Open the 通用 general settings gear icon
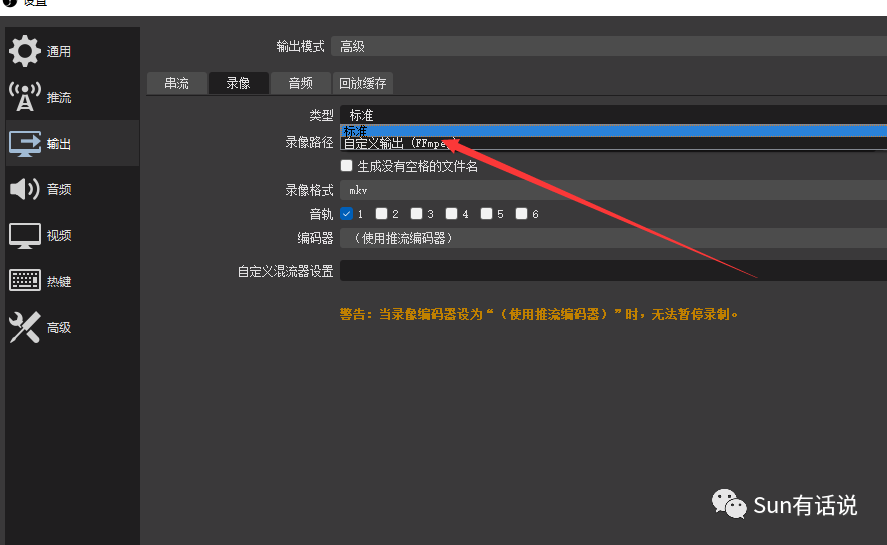The width and height of the screenshot is (887, 545). point(25,51)
